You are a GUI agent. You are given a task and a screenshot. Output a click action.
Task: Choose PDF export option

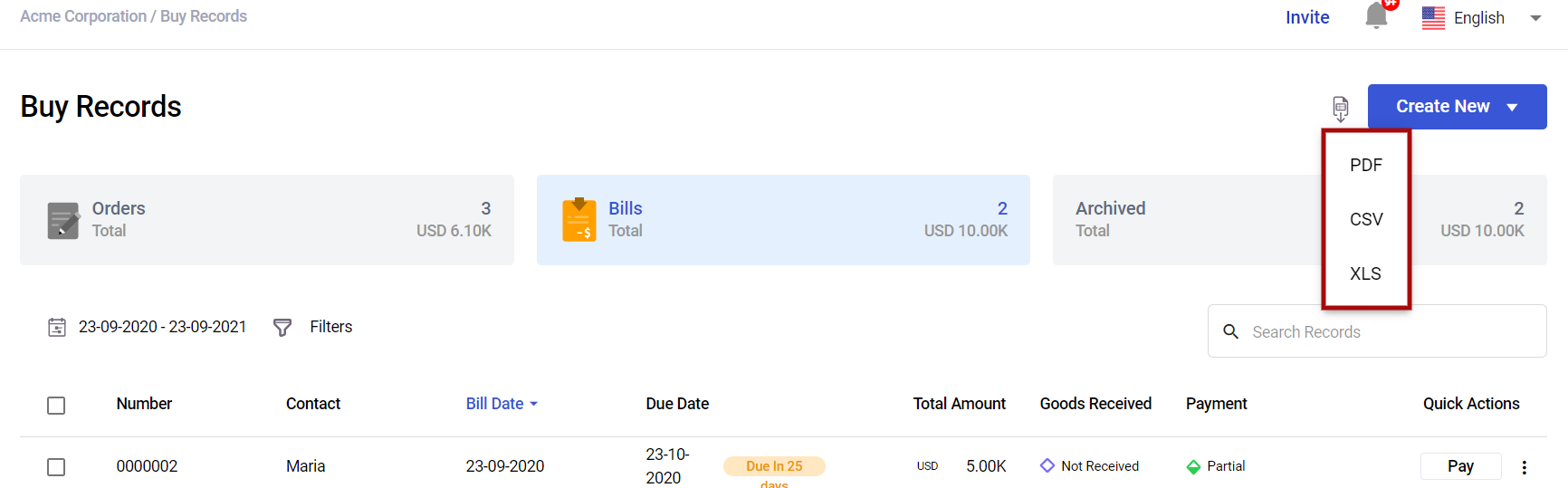pos(1365,165)
